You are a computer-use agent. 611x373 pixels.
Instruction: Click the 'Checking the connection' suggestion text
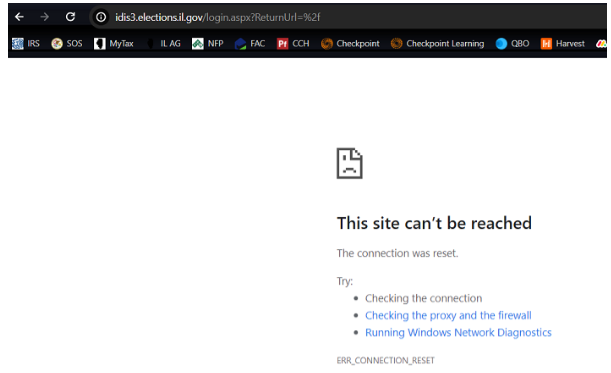[x=424, y=298]
